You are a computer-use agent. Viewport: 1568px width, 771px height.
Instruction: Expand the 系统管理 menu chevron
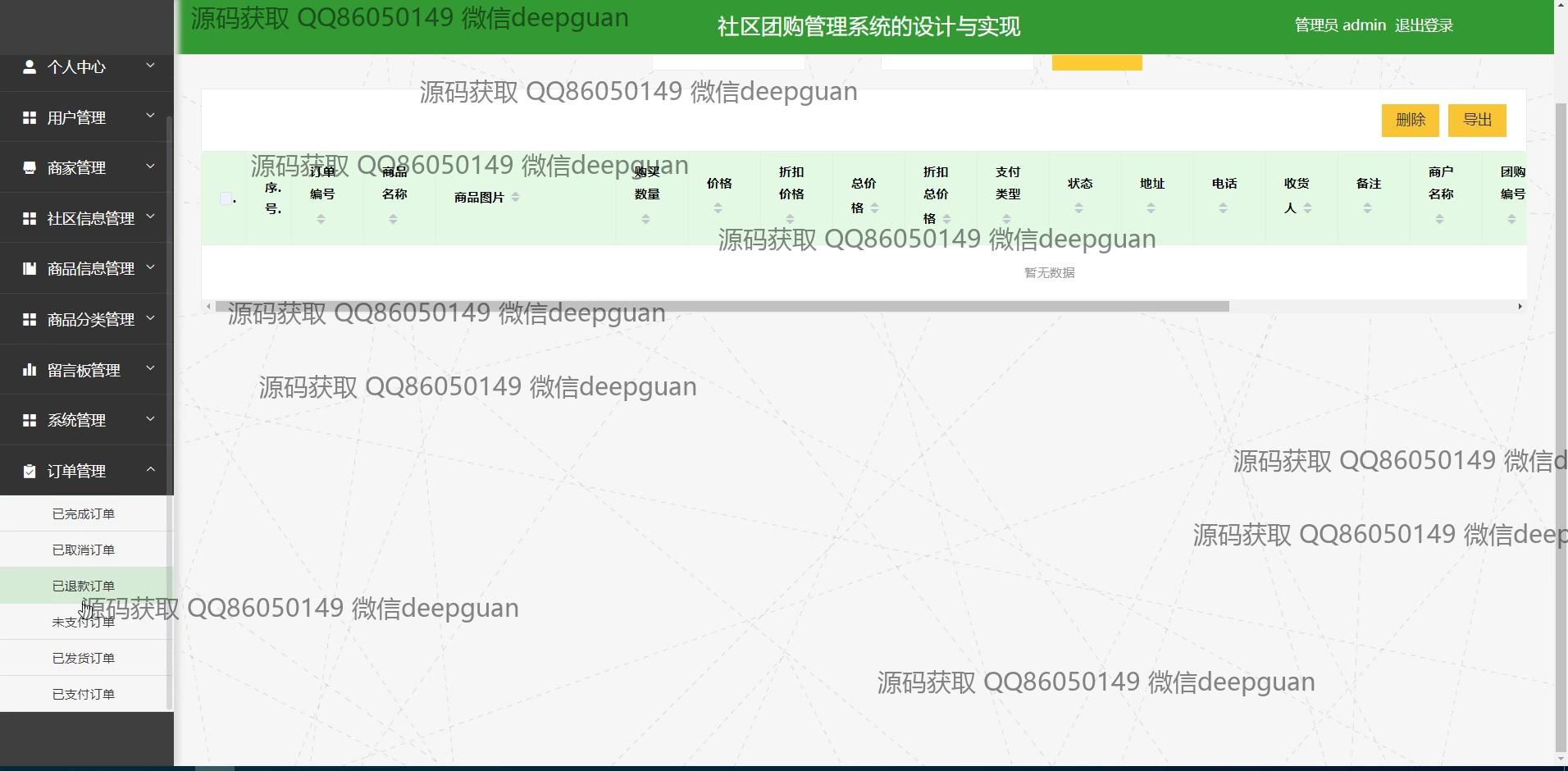coord(150,419)
